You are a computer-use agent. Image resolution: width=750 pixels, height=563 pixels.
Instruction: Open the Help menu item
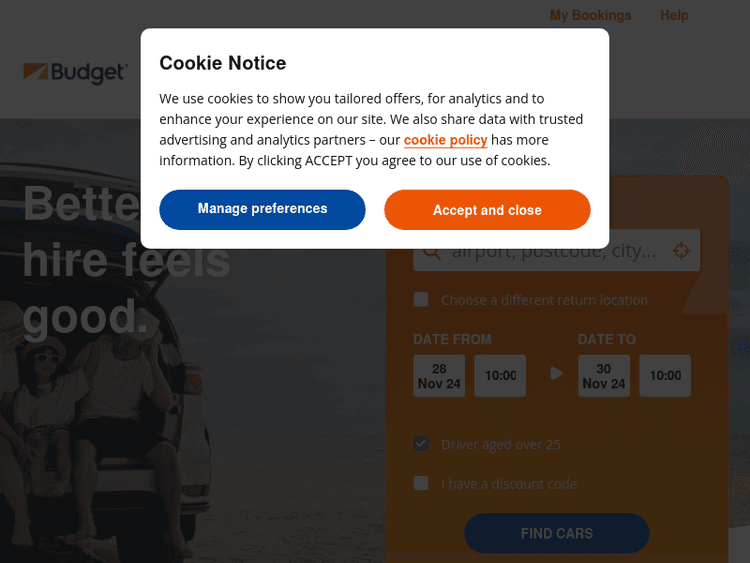pos(674,15)
